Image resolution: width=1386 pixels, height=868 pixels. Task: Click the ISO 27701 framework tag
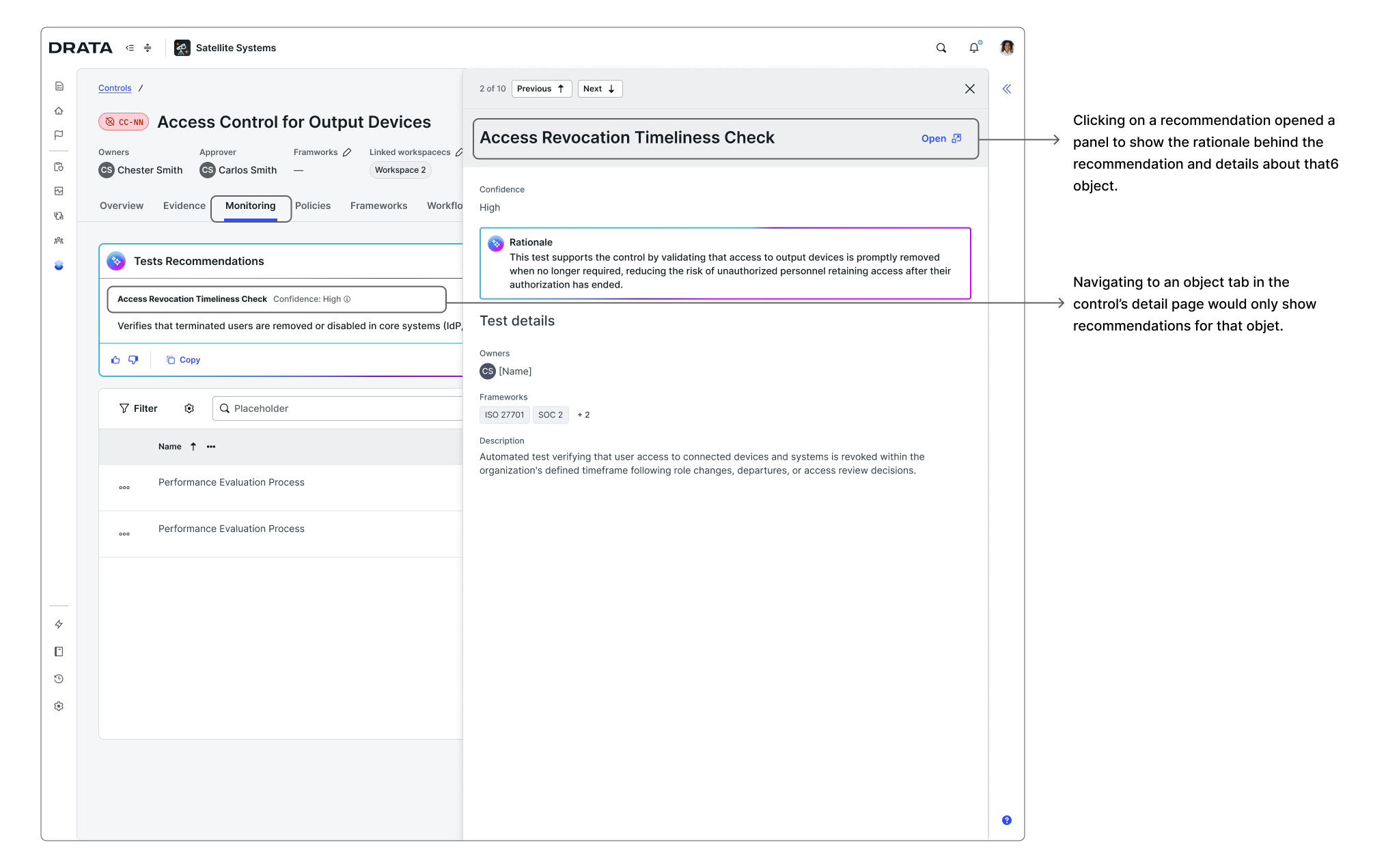coord(504,415)
